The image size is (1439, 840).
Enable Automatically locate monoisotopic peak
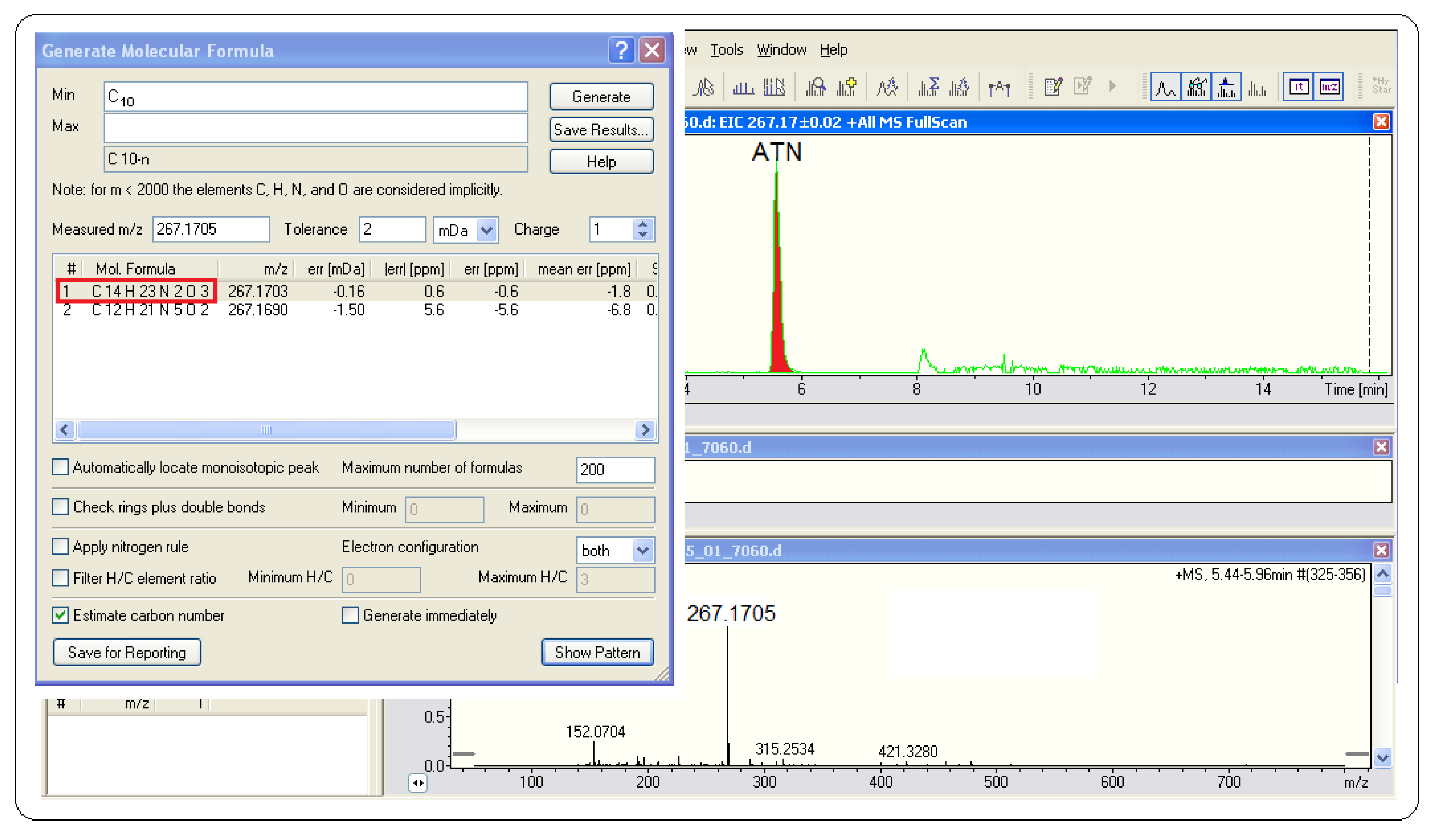(61, 467)
